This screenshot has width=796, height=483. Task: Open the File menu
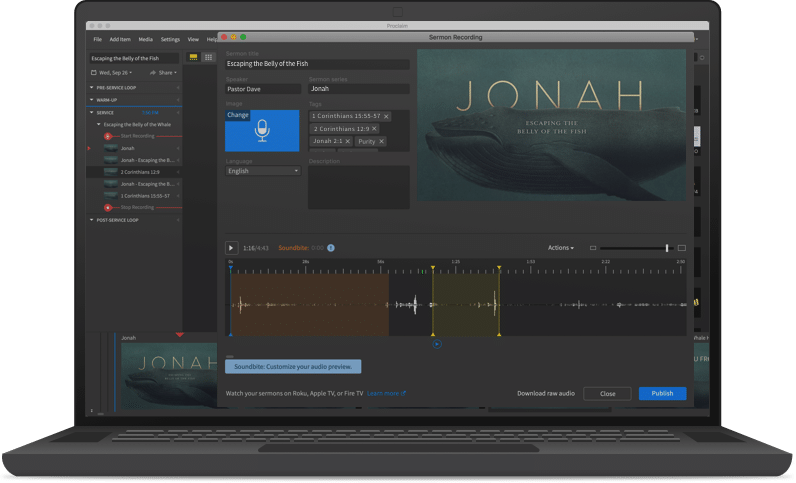[97, 39]
